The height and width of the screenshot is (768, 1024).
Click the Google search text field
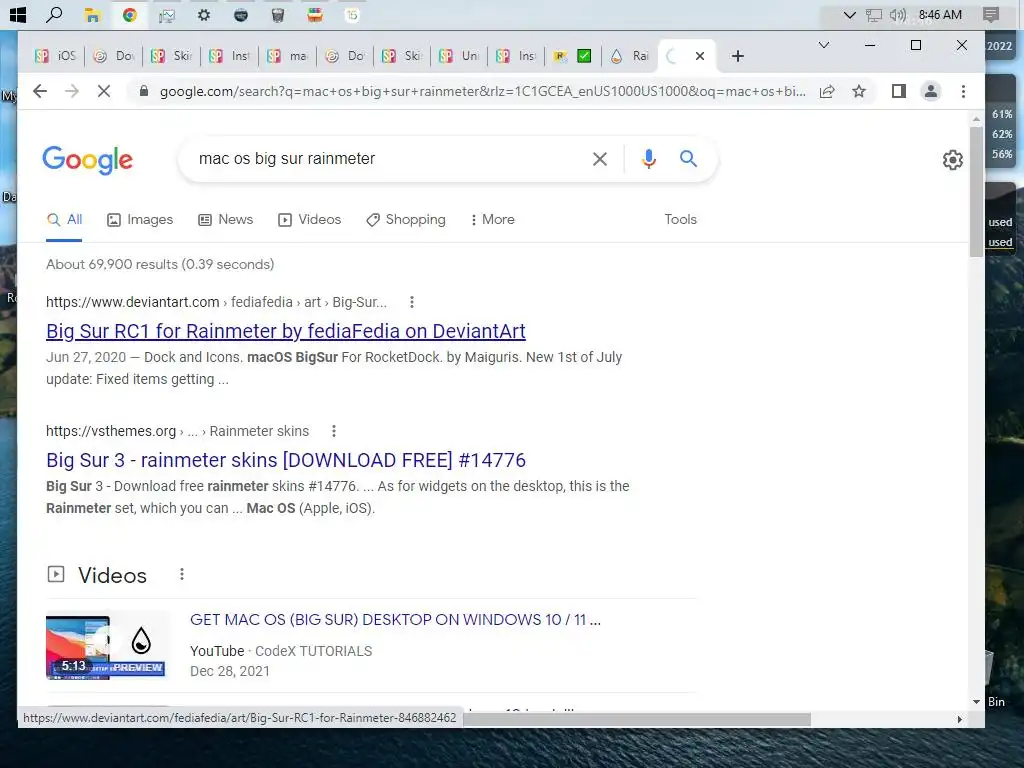click(x=389, y=159)
